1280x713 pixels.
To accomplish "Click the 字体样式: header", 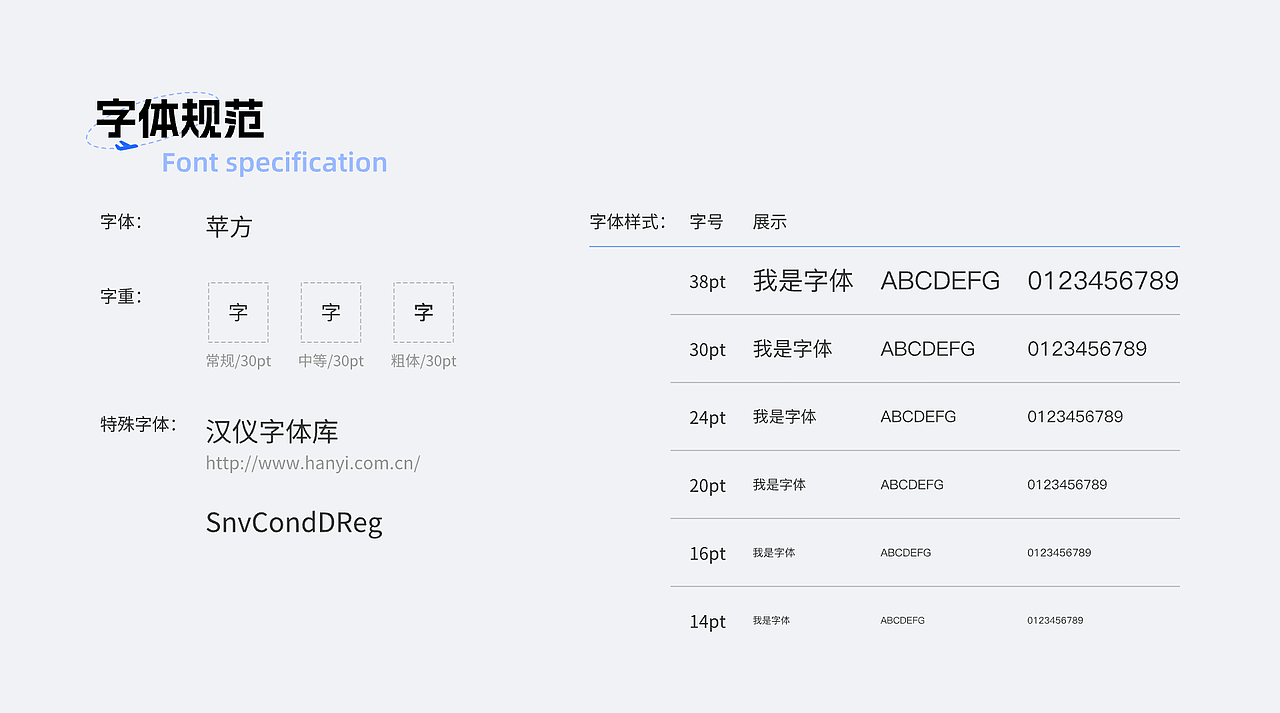I will pyautogui.click(x=628, y=222).
